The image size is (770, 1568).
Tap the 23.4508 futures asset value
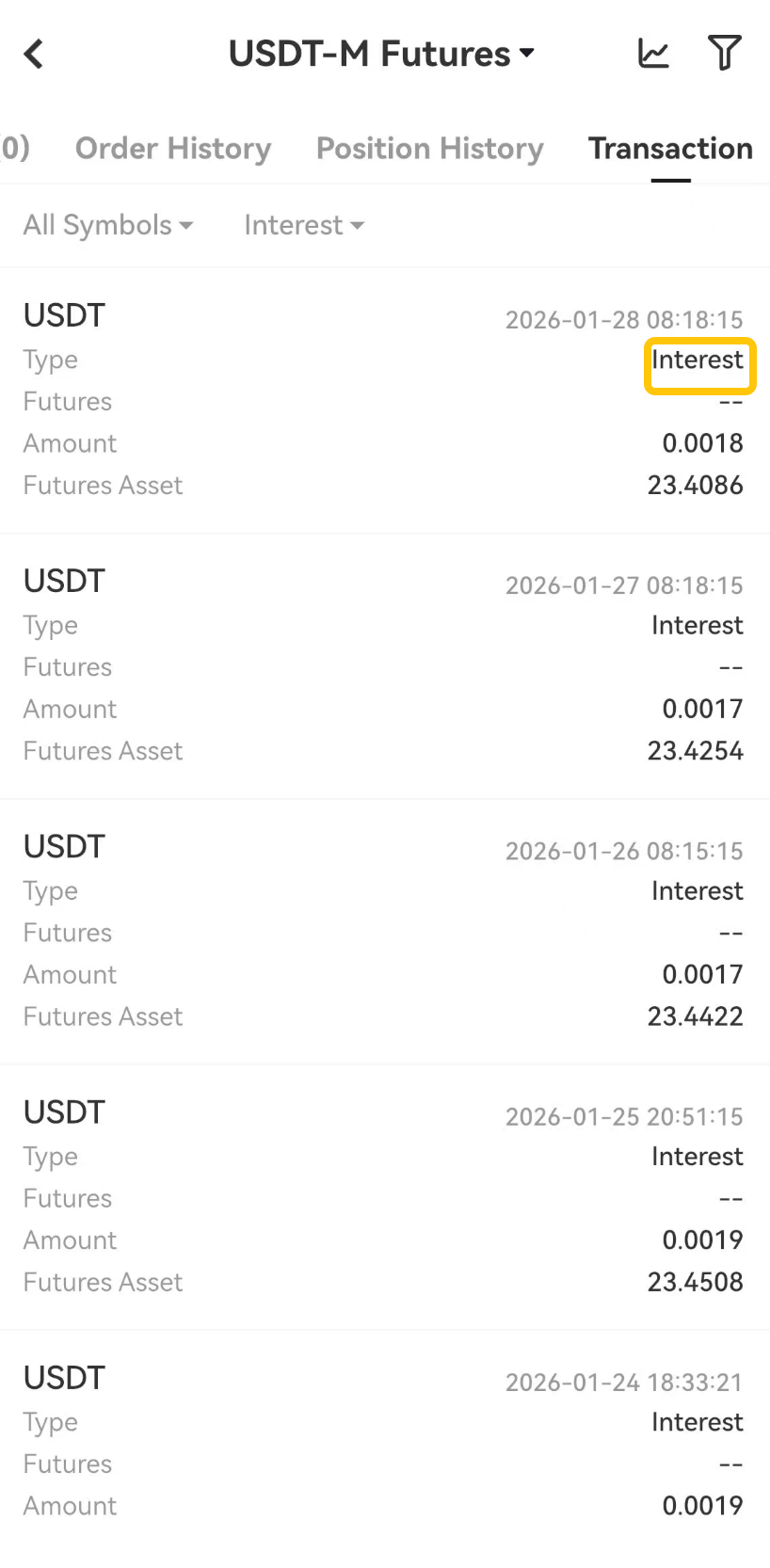click(x=695, y=1282)
